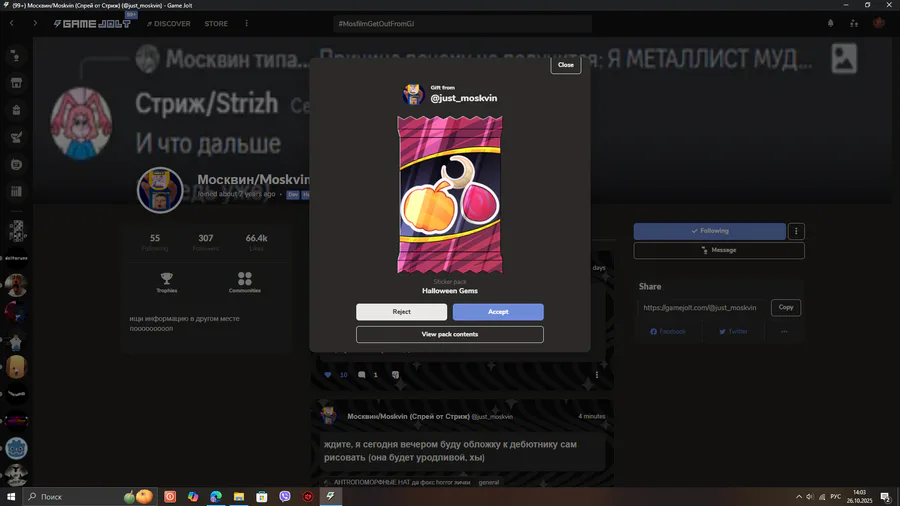Open the Game Jolt logo home
Screen dimensions: 900x506
92,24
